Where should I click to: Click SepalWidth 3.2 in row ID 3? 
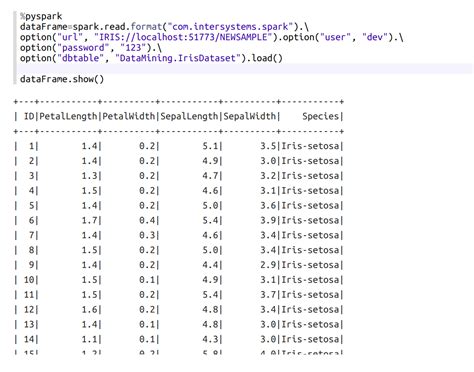click(268, 176)
